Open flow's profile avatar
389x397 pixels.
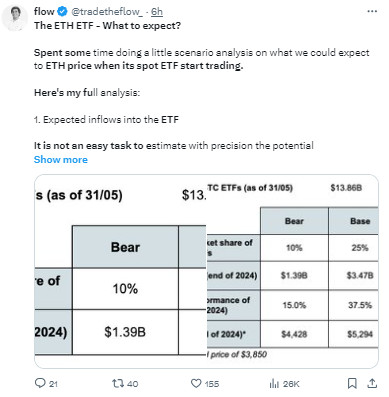(x=16, y=19)
